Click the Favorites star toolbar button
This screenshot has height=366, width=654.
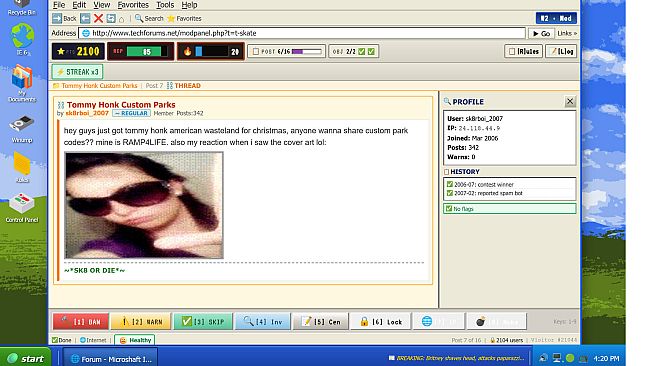pos(184,18)
